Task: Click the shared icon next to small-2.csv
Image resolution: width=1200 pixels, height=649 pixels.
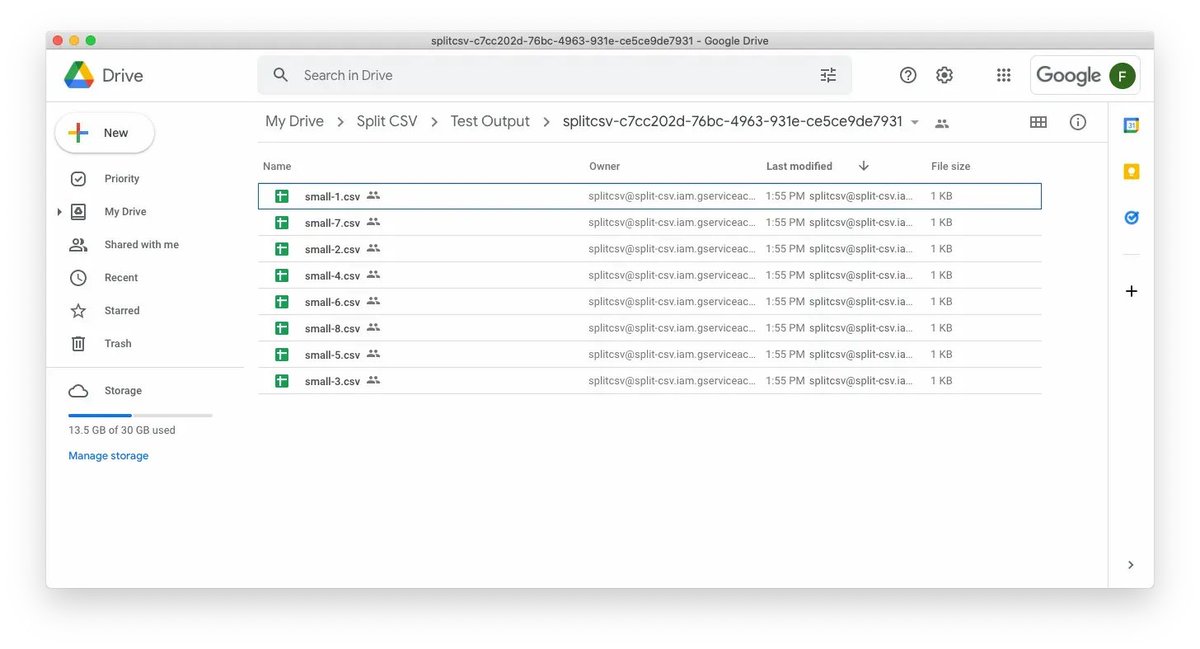Action: point(373,248)
